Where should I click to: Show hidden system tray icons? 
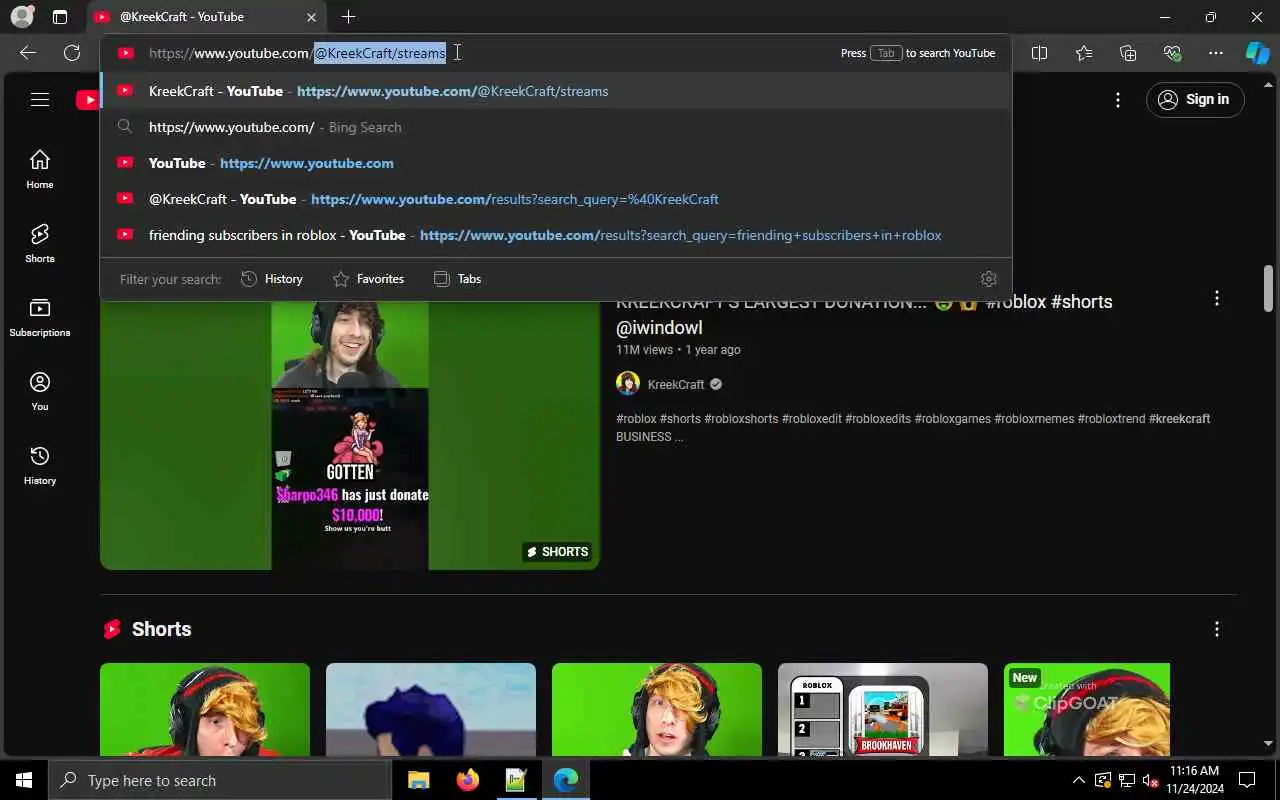(x=1079, y=780)
